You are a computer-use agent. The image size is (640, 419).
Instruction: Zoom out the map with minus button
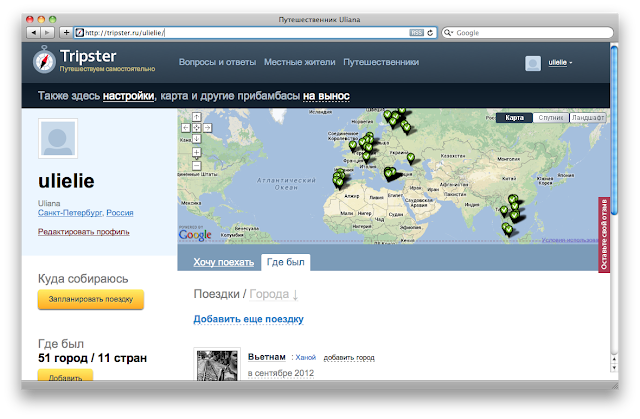pos(197,166)
